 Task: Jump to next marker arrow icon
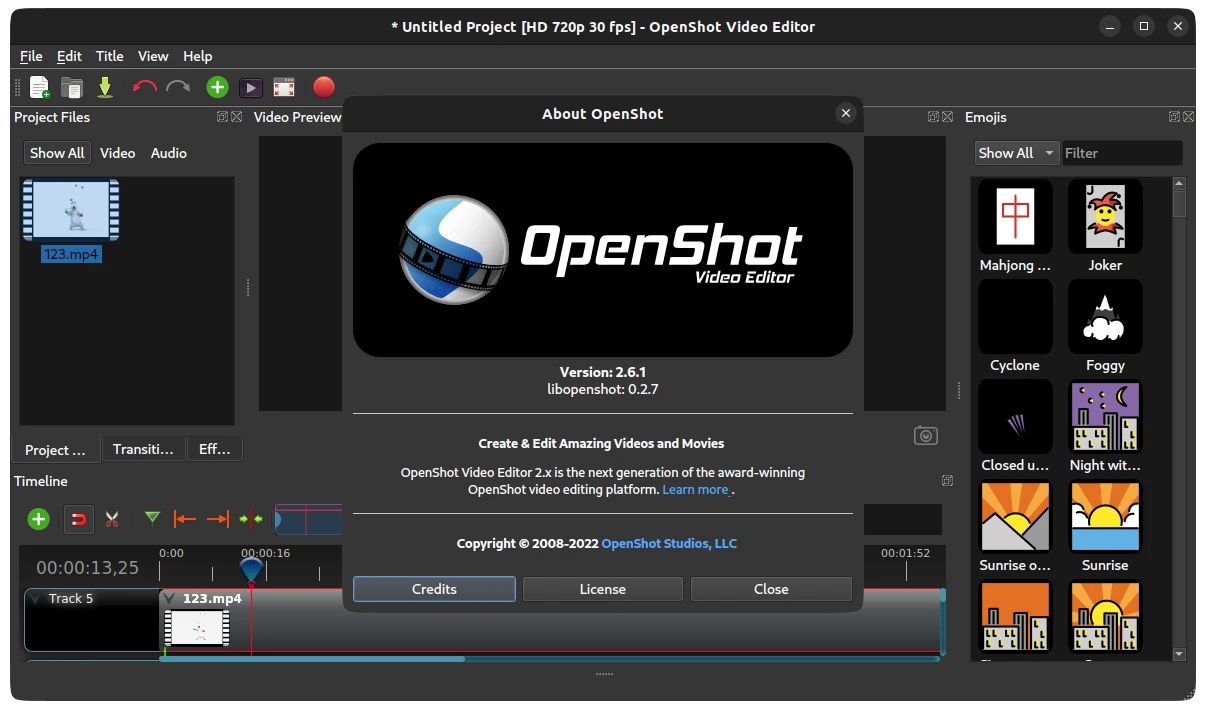pyautogui.click(x=217, y=519)
